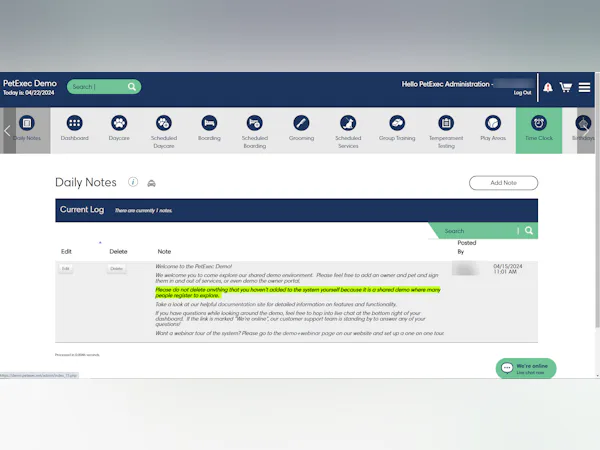
Task: Open the Temperament Testing icon
Action: click(446, 123)
